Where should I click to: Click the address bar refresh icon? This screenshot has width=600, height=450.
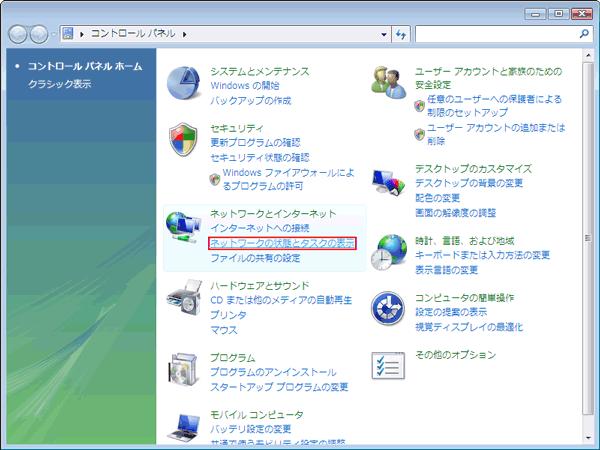coord(401,34)
